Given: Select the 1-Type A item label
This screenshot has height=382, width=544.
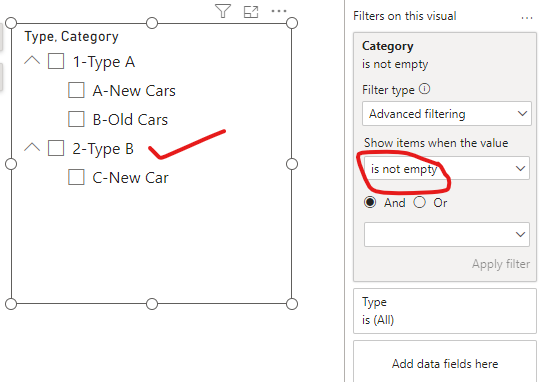Looking at the screenshot, I should coord(104,62).
